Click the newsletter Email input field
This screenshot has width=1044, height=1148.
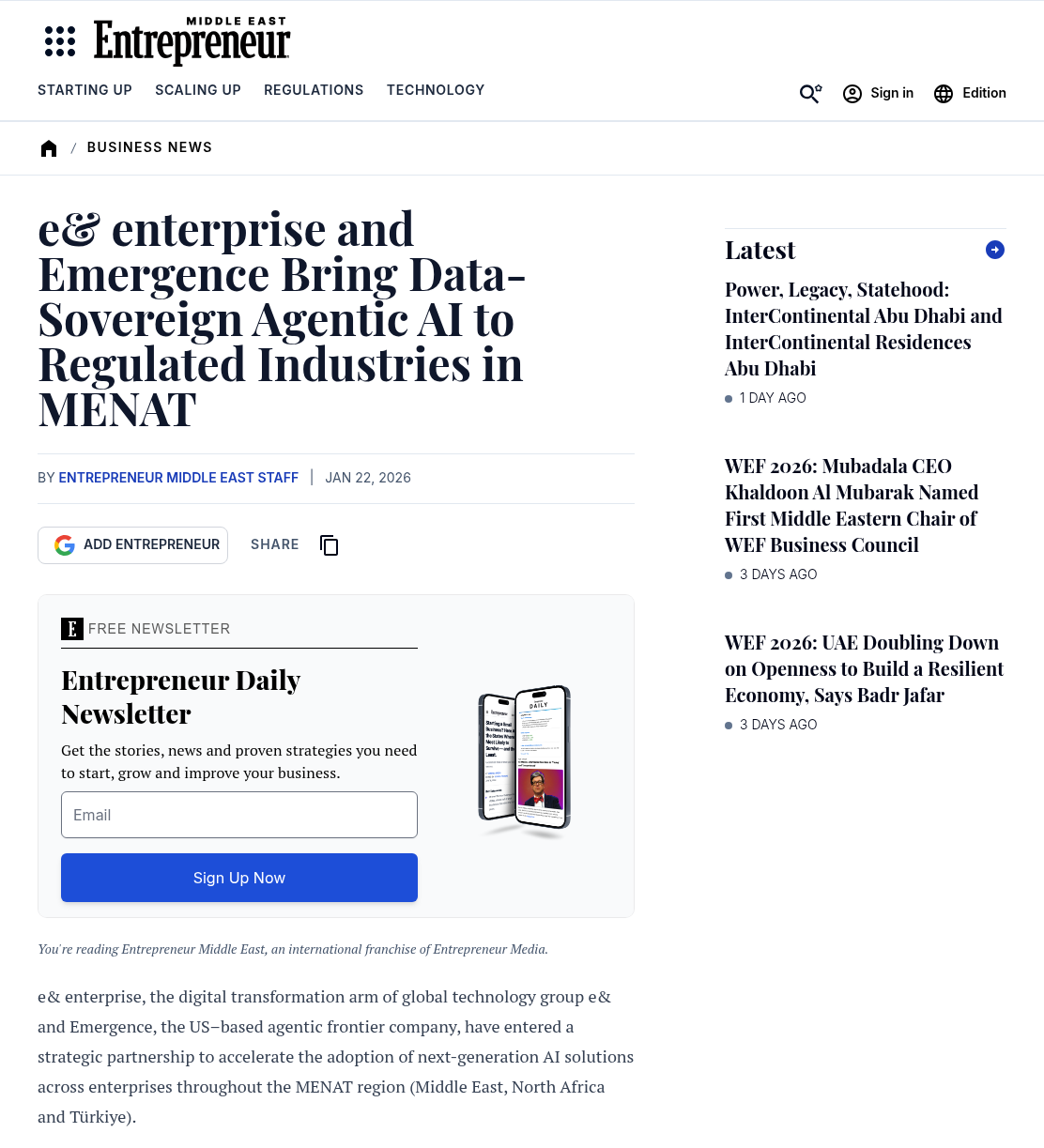click(239, 815)
